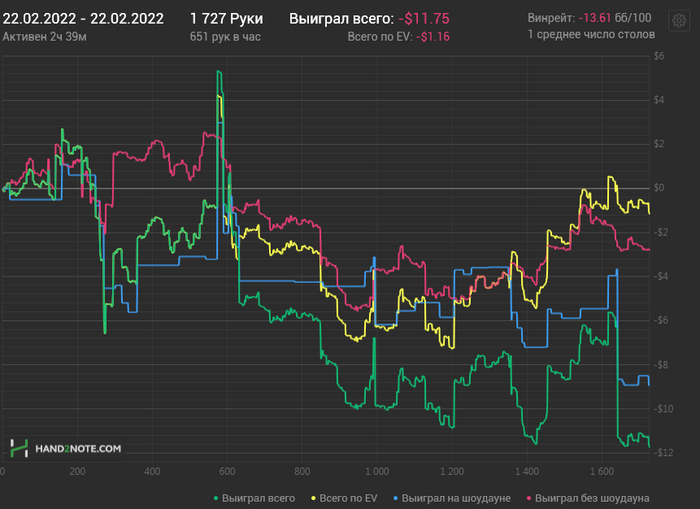Click the "1 727 Руки" hands count
Image resolution: width=700 pixels, height=509 pixels.
[x=226, y=18]
